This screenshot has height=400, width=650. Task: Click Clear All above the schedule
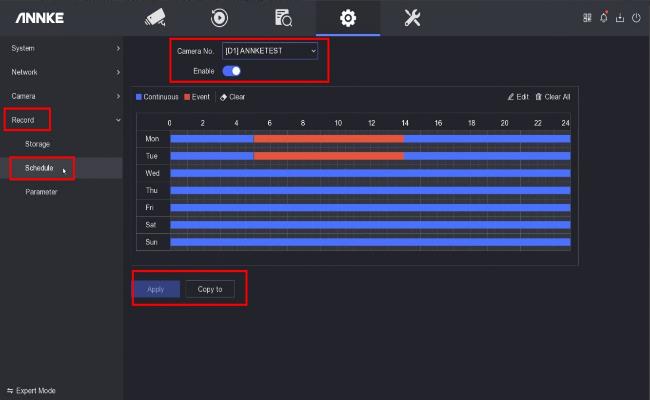pos(553,97)
